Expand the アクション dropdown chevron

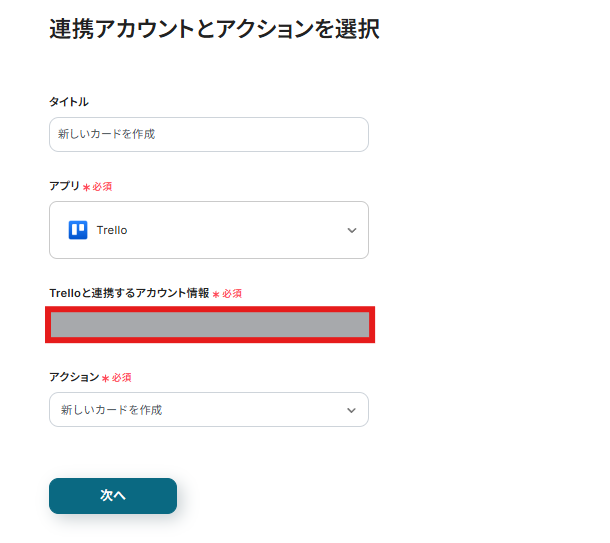tap(351, 410)
